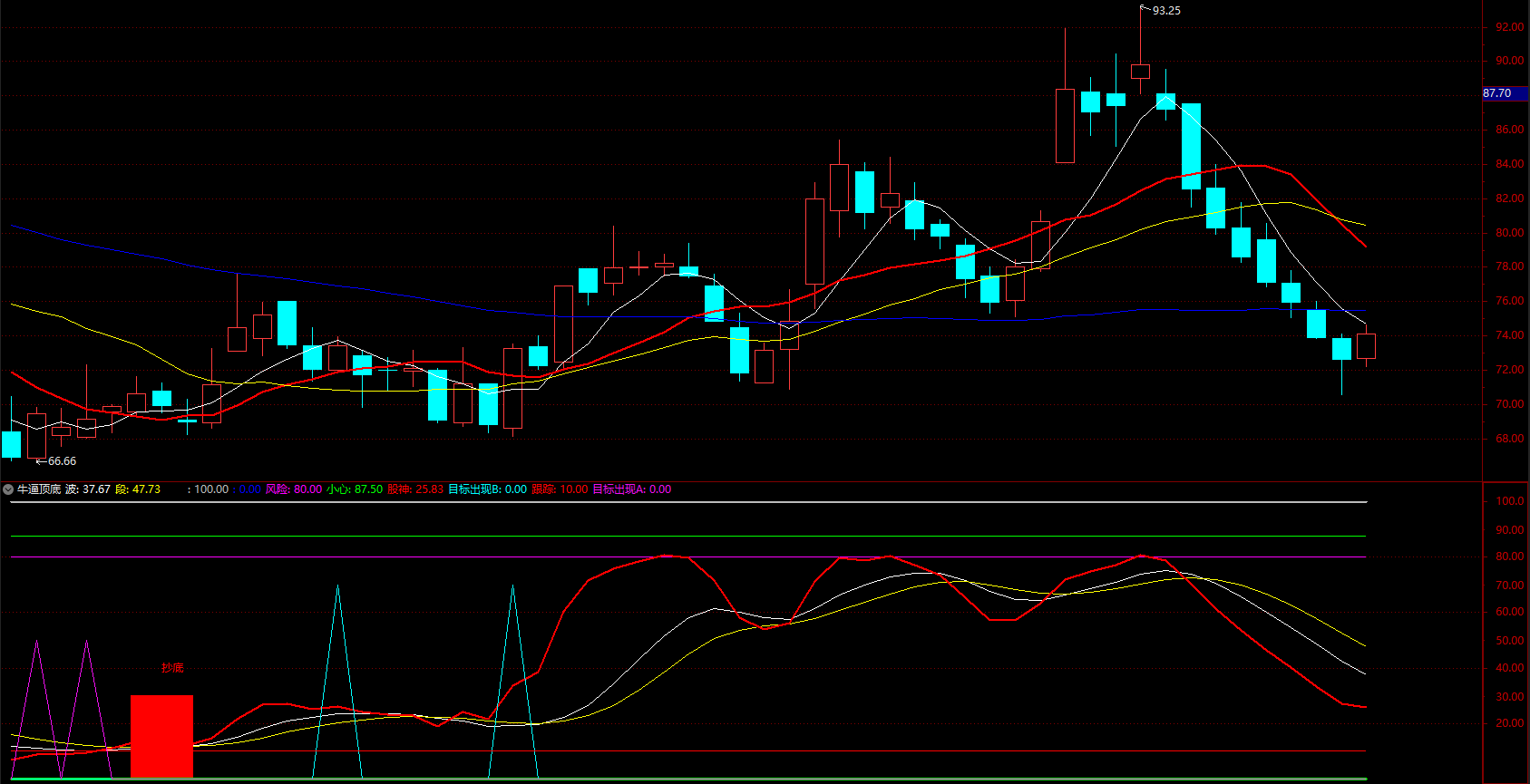The image size is (1530, 784).
Task: Click the 风险: 80.00 label
Action: click(294, 489)
